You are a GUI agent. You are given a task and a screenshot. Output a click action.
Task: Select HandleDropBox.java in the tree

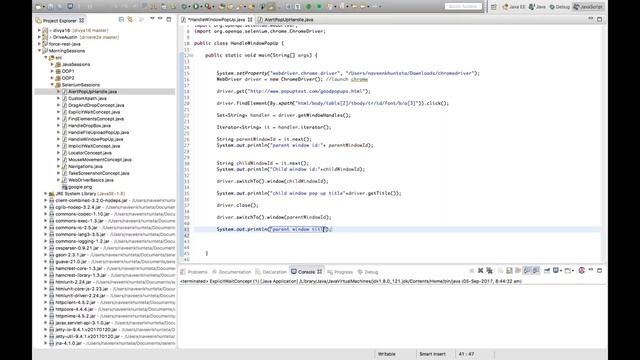89,126
